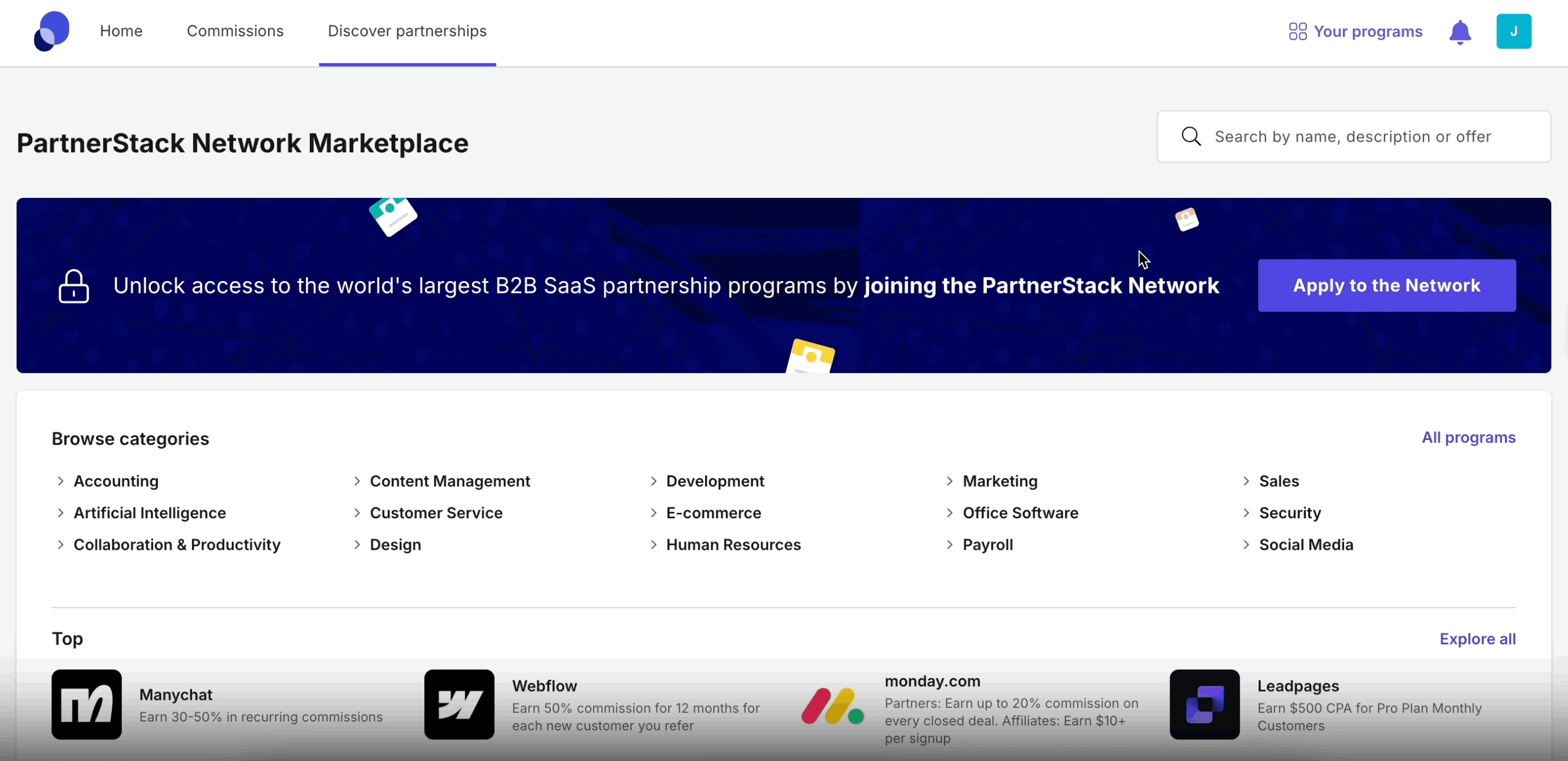The width and height of the screenshot is (1568, 761).
Task: Click the chevron beside Marketing
Action: tap(949, 481)
